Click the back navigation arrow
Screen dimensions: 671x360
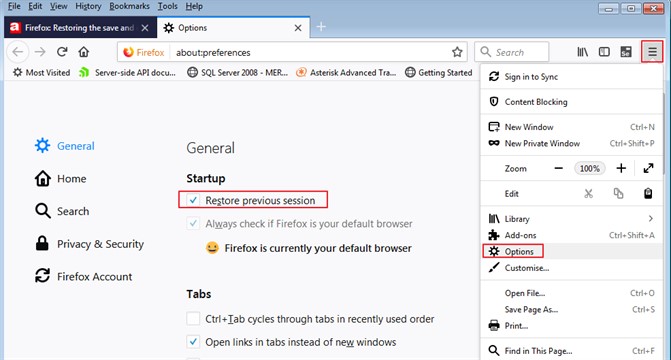pos(18,52)
